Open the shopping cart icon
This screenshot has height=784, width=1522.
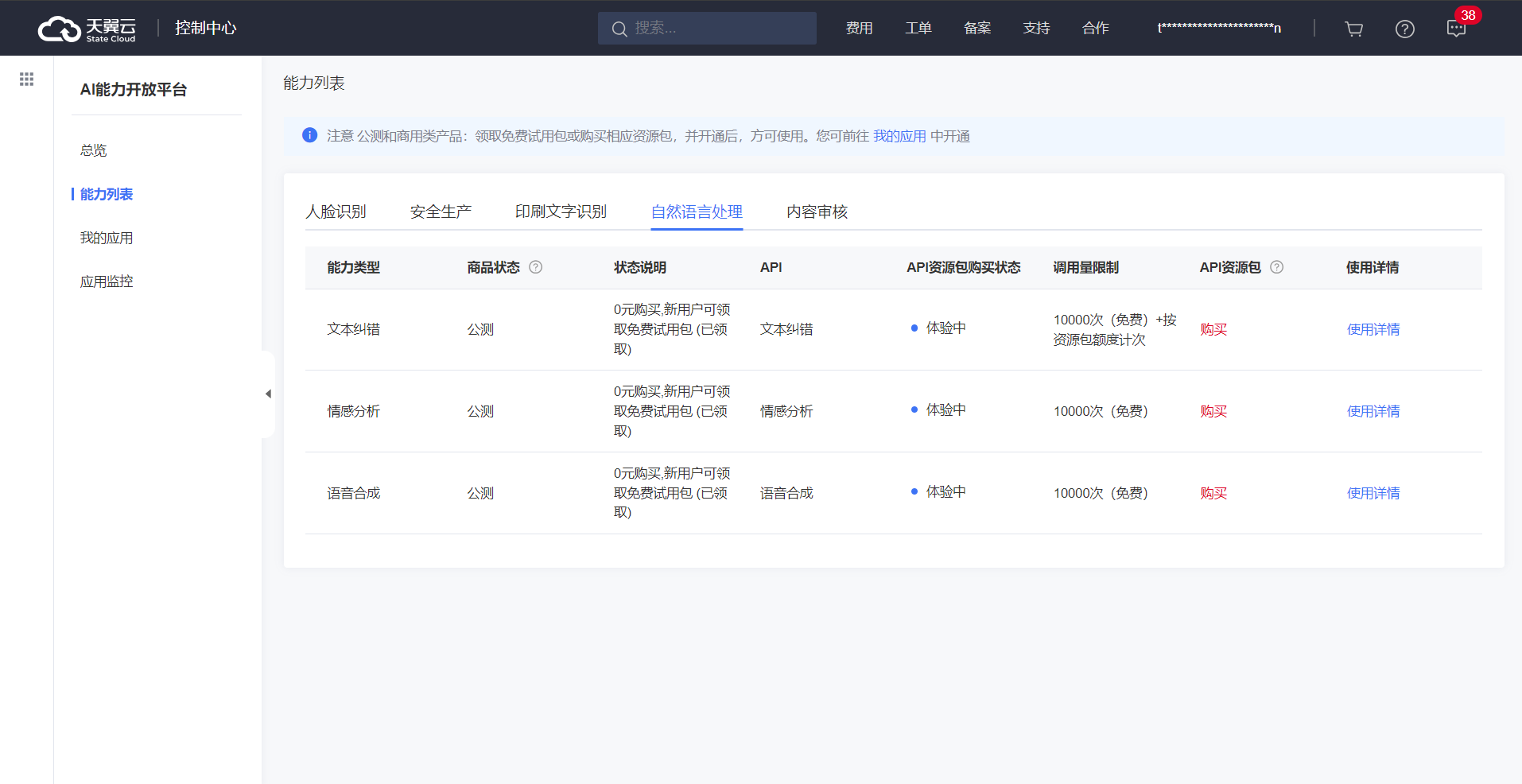[1353, 29]
